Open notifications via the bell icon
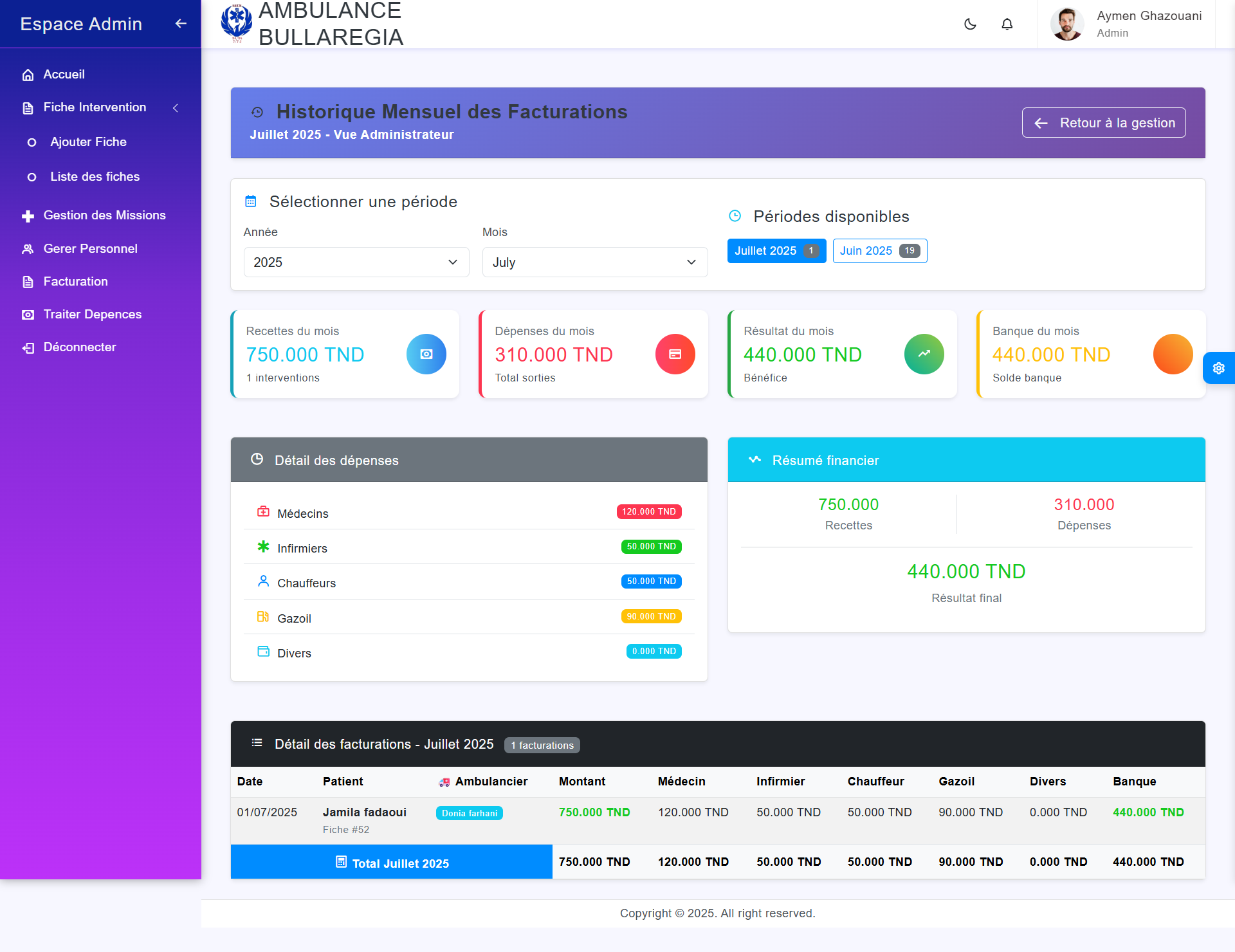The width and height of the screenshot is (1235, 952). [x=1007, y=24]
